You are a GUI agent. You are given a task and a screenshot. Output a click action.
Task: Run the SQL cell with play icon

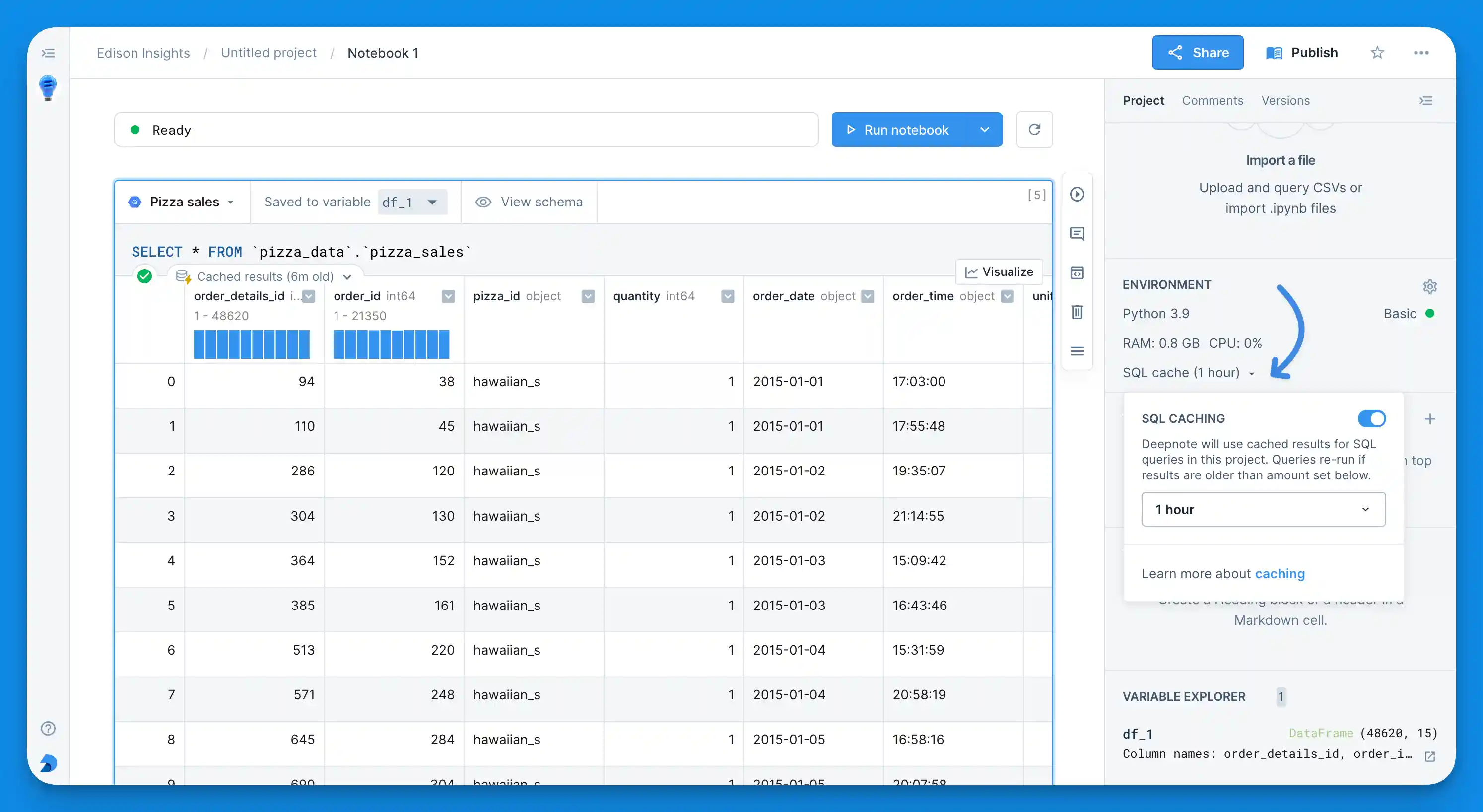tap(1077, 194)
